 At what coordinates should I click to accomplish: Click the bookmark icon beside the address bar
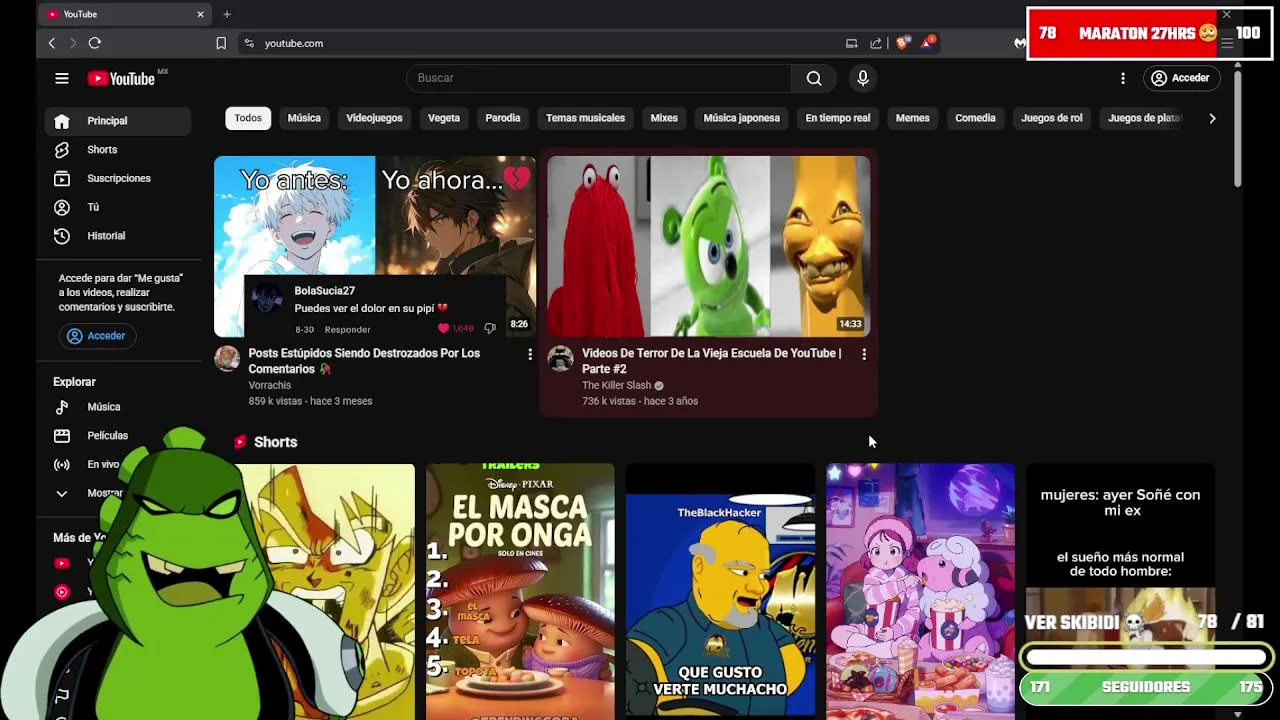(x=221, y=43)
